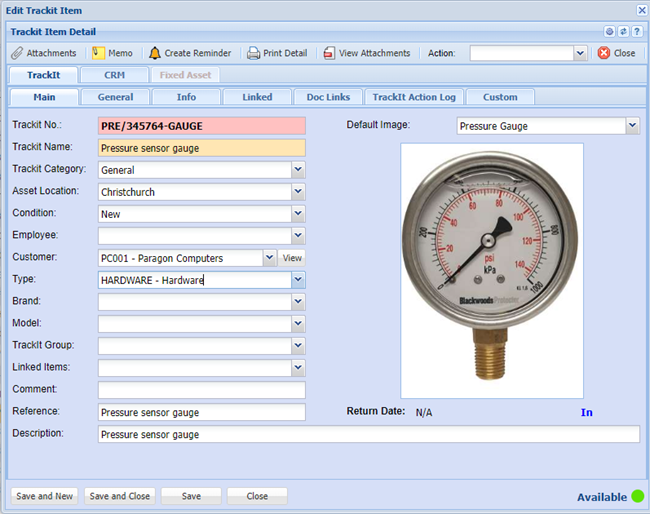Viewport: 650px width, 514px height.
Task: Click the help question mark icon
Action: point(637,31)
